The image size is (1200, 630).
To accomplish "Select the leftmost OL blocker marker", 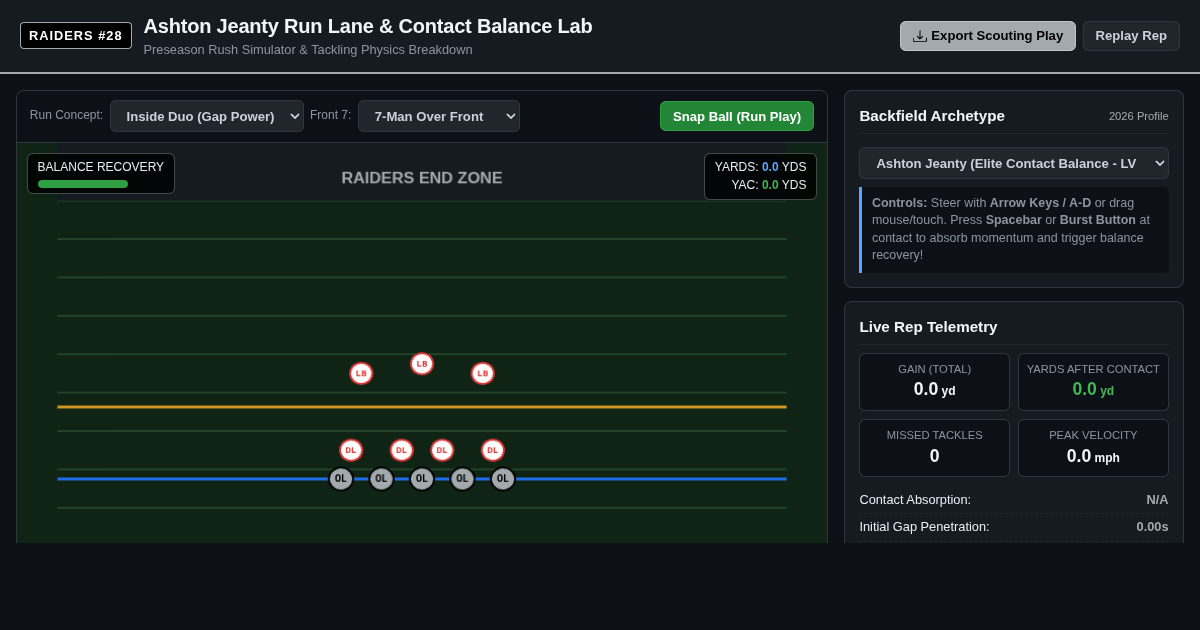I will point(341,479).
